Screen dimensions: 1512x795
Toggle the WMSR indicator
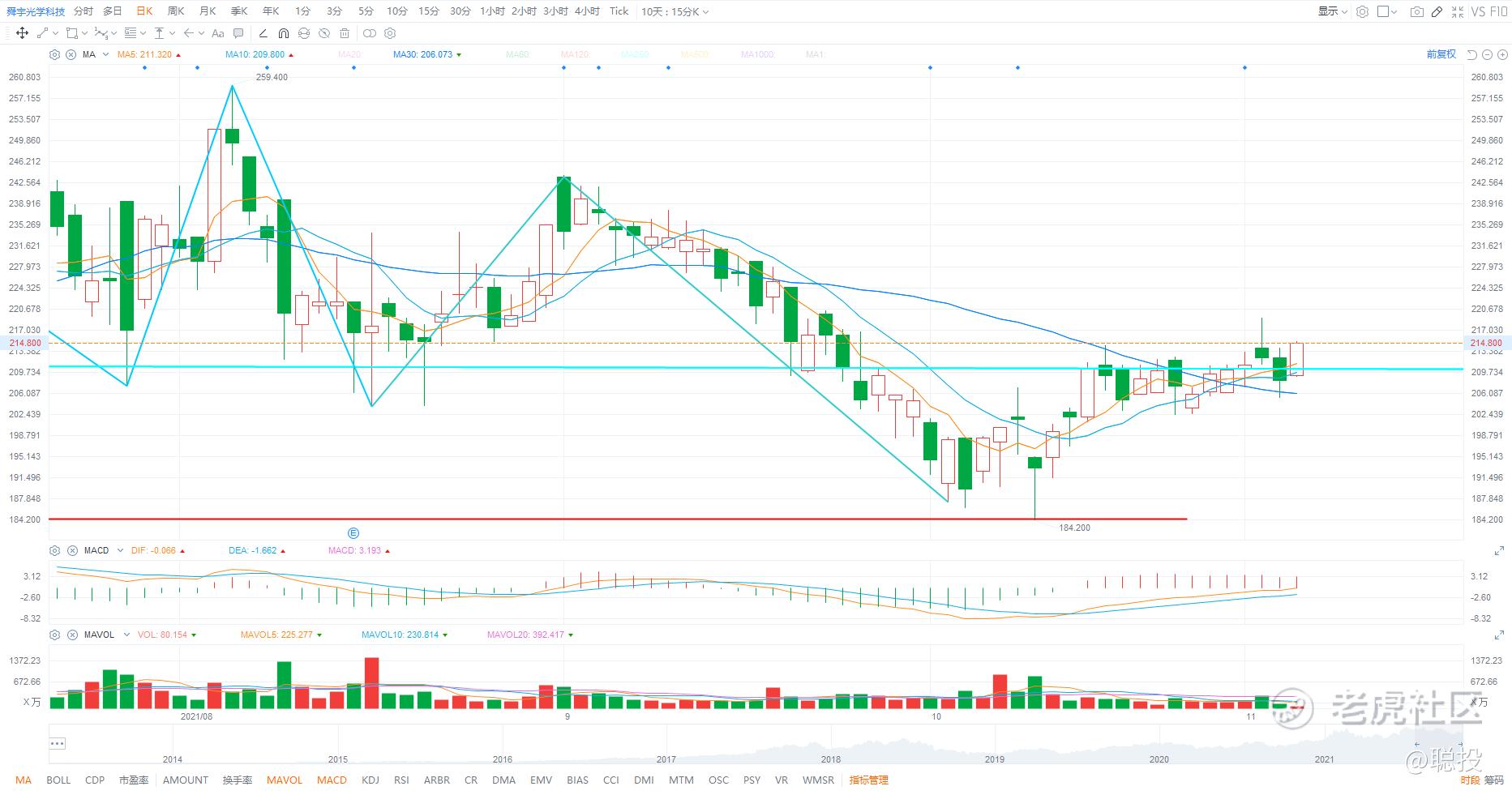(818, 780)
